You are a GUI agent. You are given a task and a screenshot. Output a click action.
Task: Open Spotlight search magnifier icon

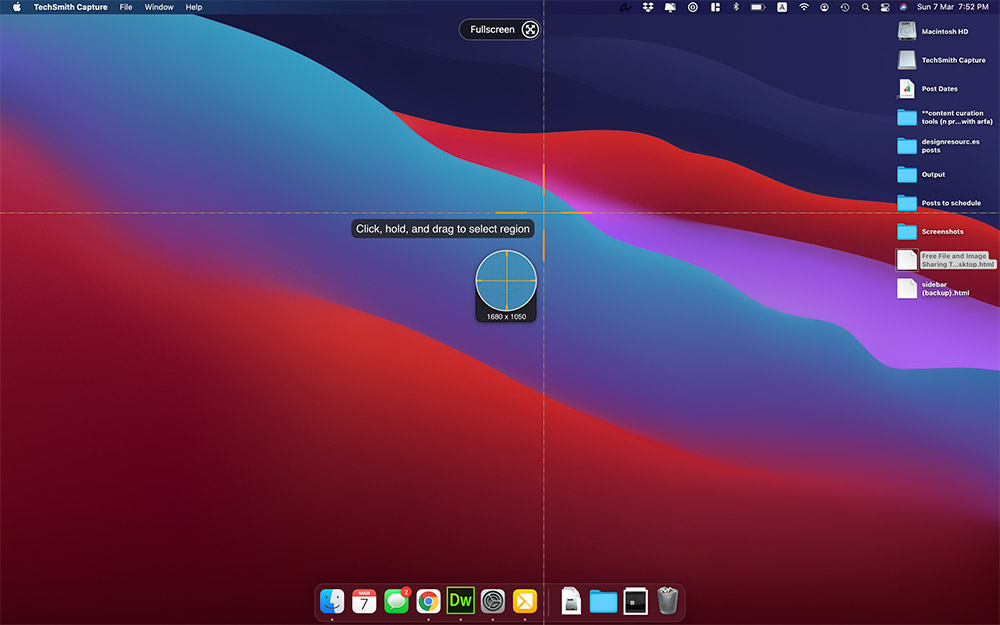pos(865,7)
